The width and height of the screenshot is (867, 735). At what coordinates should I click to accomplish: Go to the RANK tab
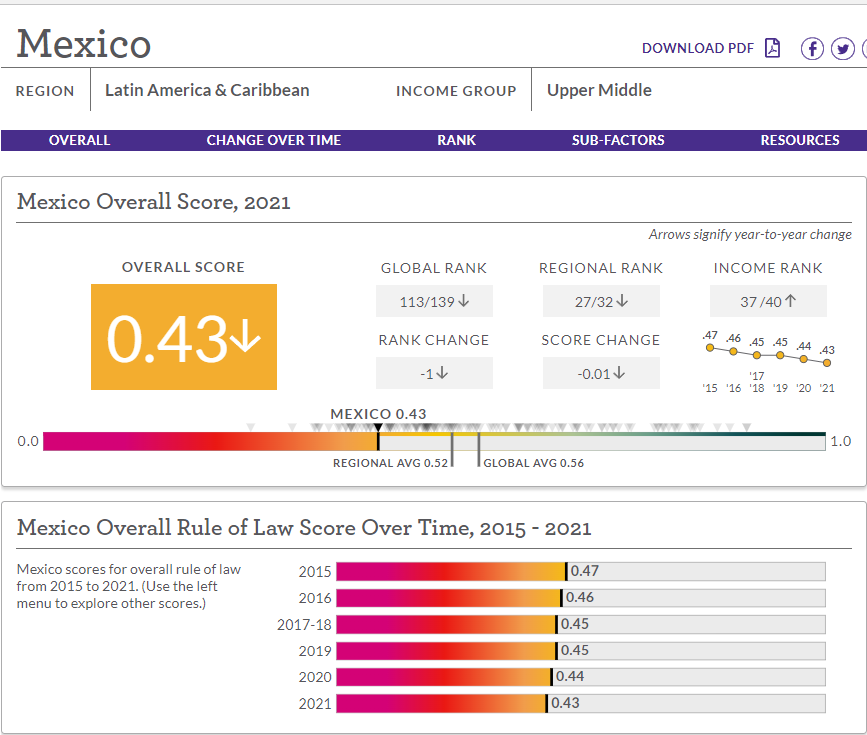[x=456, y=140]
